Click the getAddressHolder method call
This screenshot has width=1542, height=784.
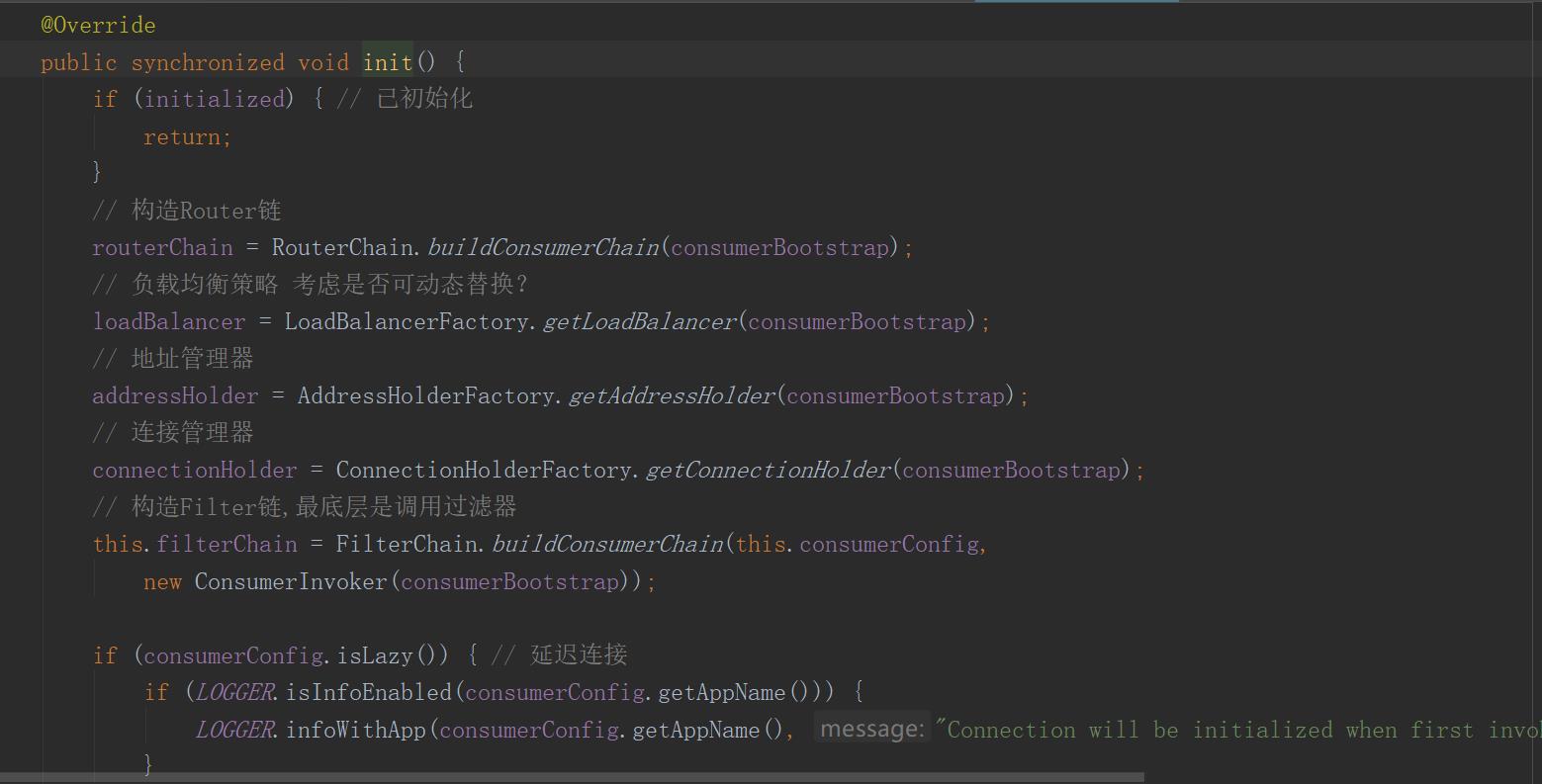point(672,395)
